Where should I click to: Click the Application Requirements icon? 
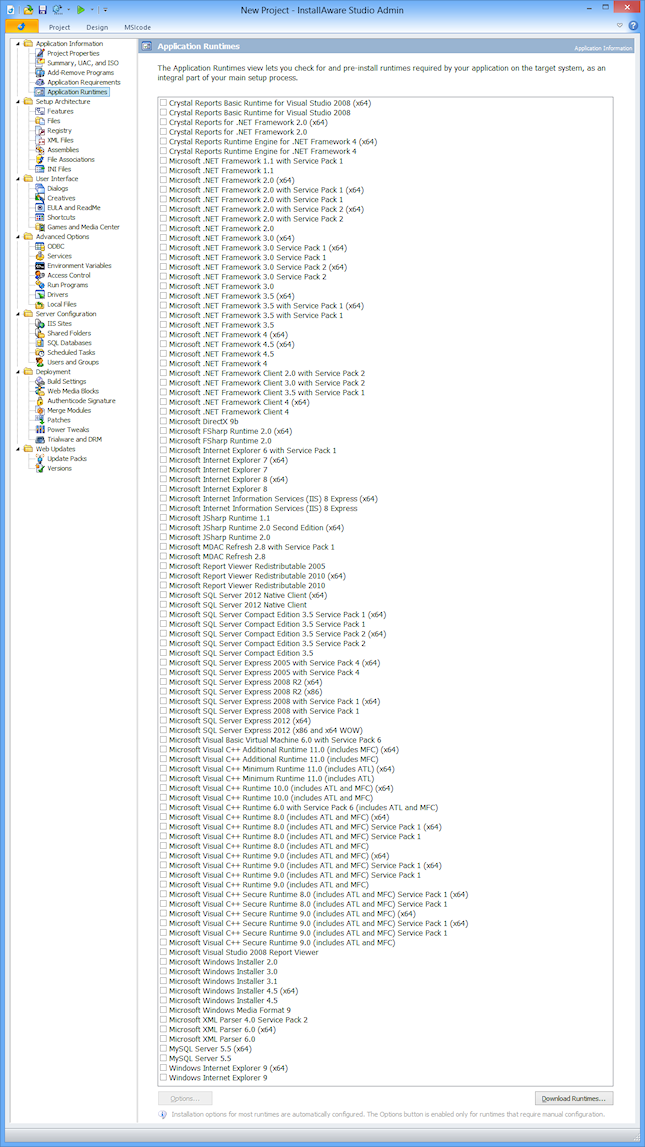(41, 83)
